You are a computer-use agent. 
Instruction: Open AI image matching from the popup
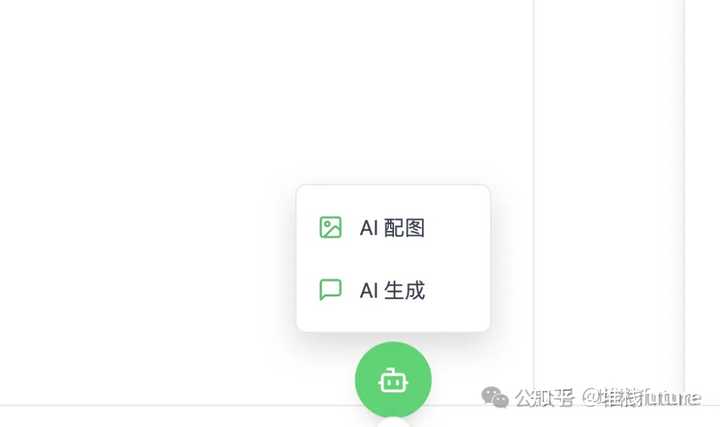393,228
